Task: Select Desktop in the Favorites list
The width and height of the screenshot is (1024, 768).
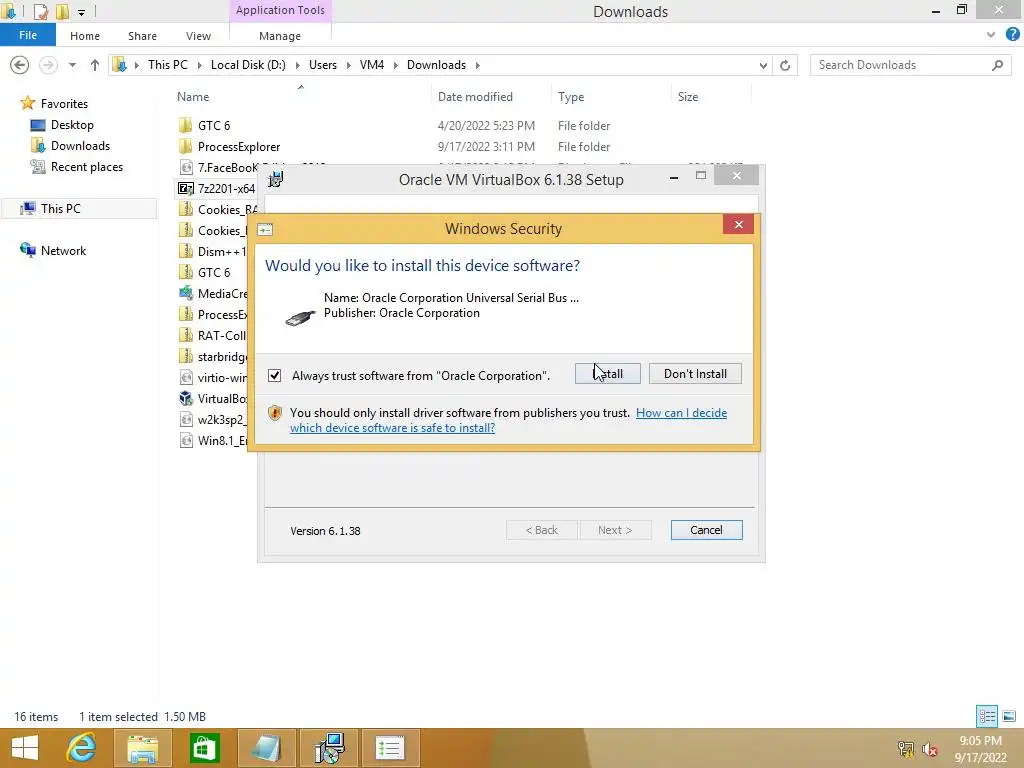Action: [x=72, y=125]
